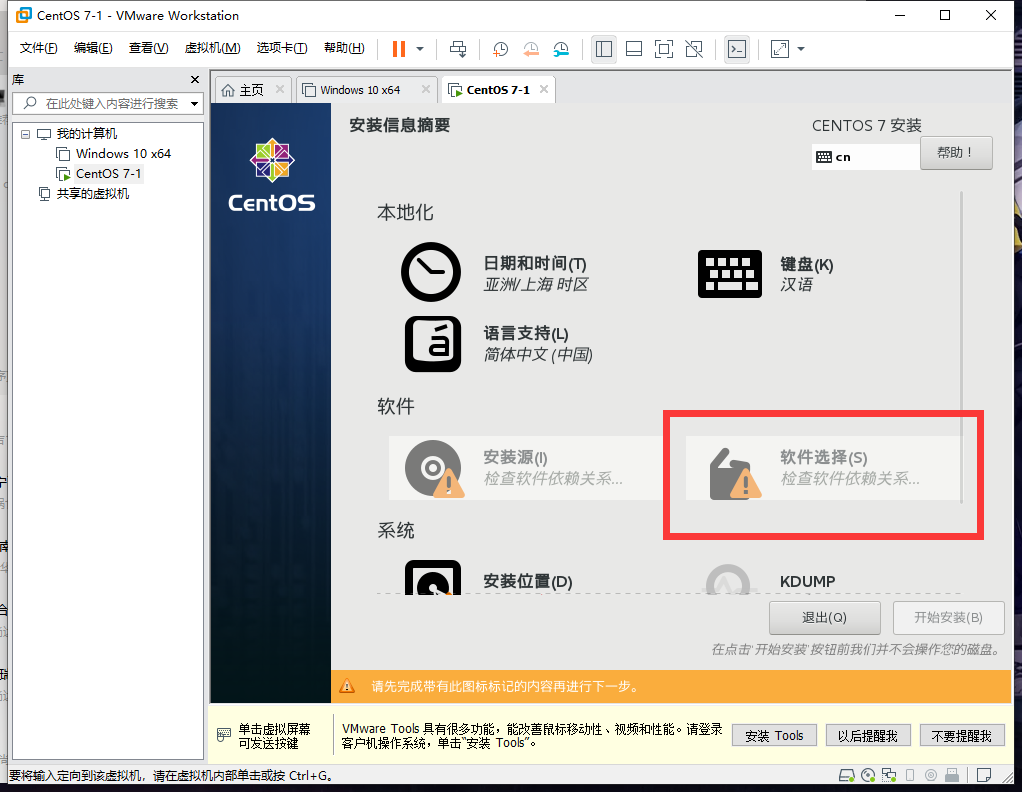Toggle the console view icon
The image size is (1022, 792).
pyautogui.click(x=737, y=49)
